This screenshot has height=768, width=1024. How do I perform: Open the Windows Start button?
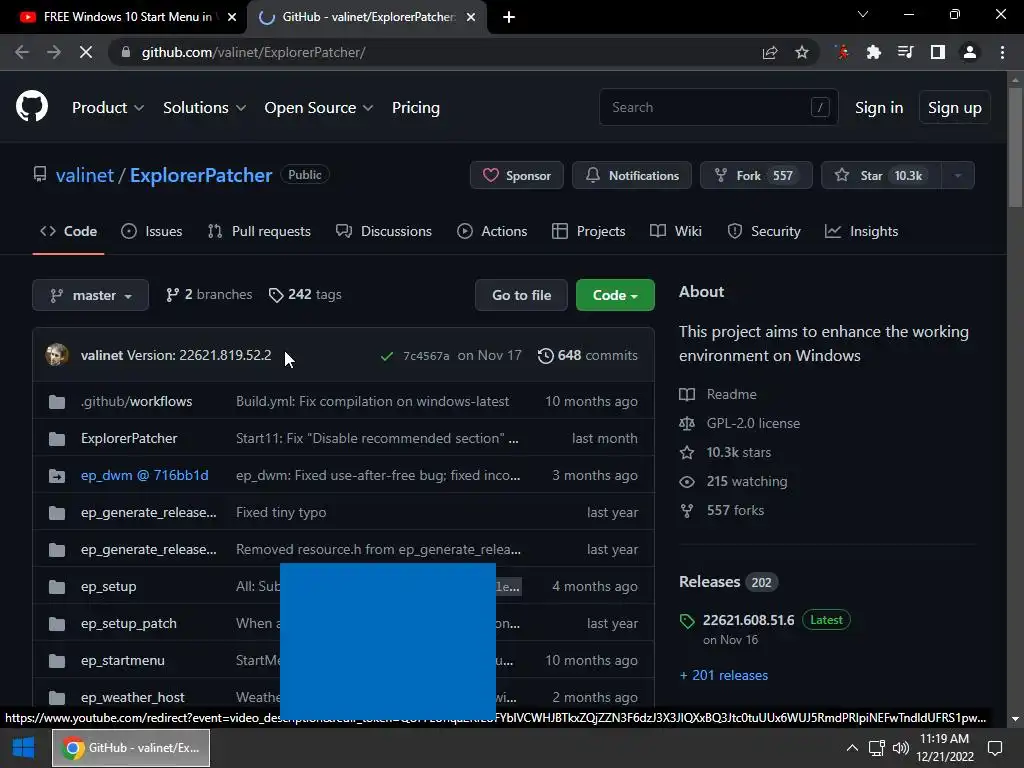[x=24, y=748]
